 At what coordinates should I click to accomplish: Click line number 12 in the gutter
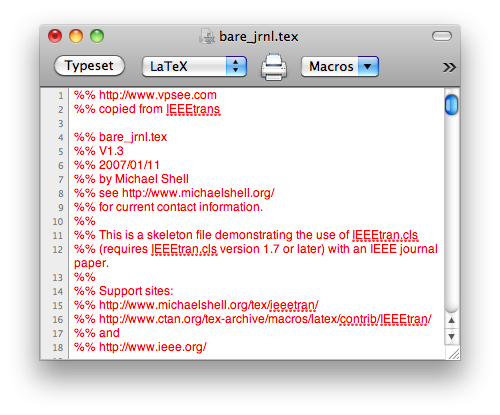click(57, 250)
